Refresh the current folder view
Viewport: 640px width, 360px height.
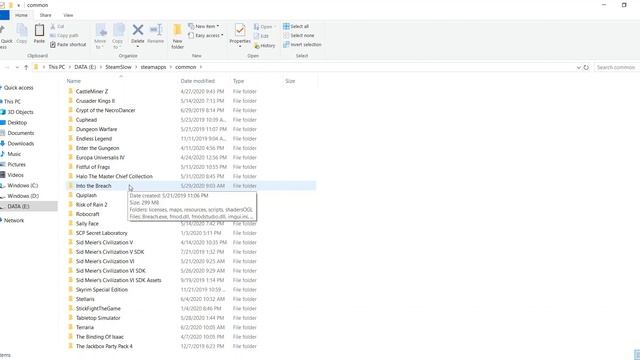(x=586, y=67)
